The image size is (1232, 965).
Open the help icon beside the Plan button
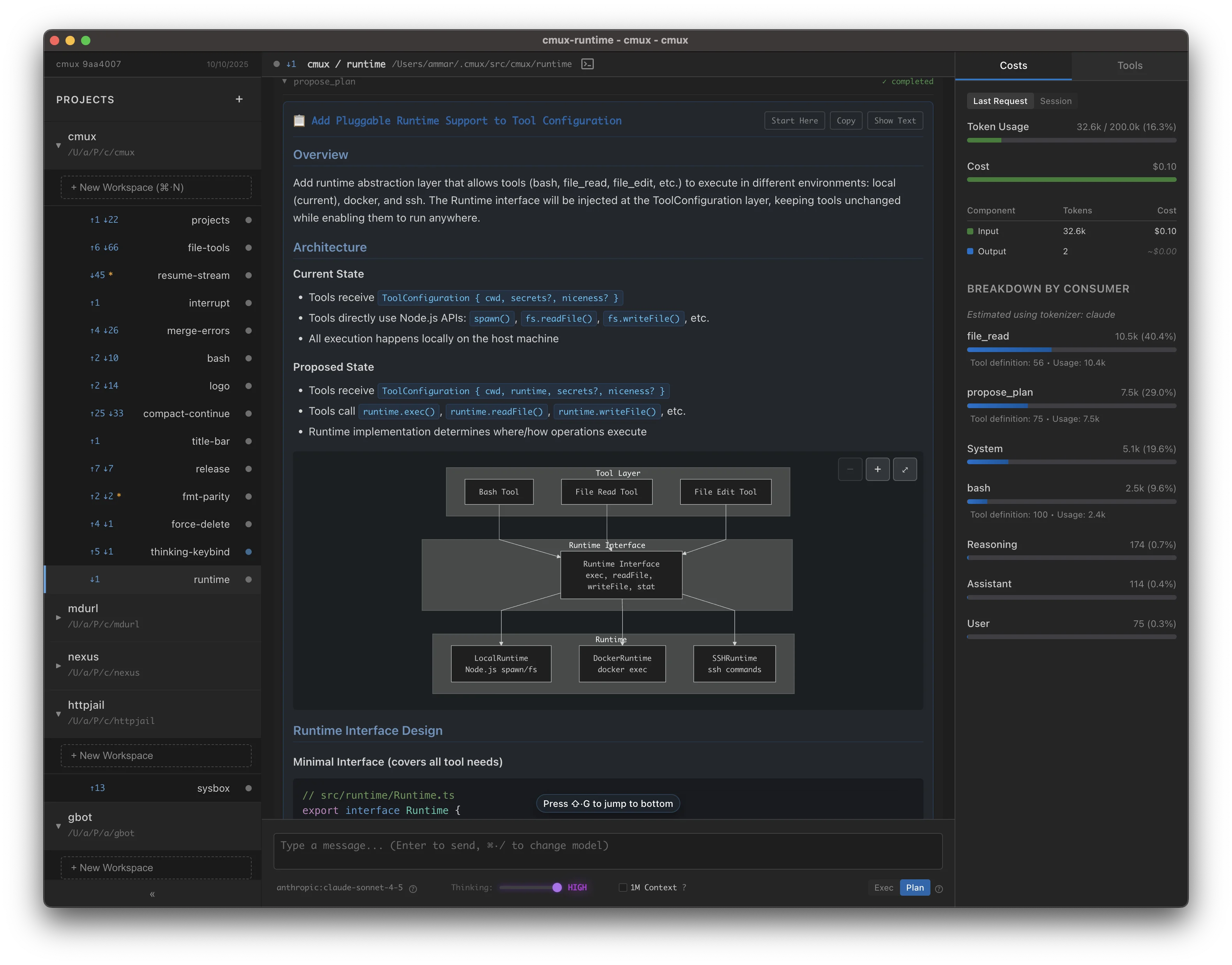pos(939,888)
